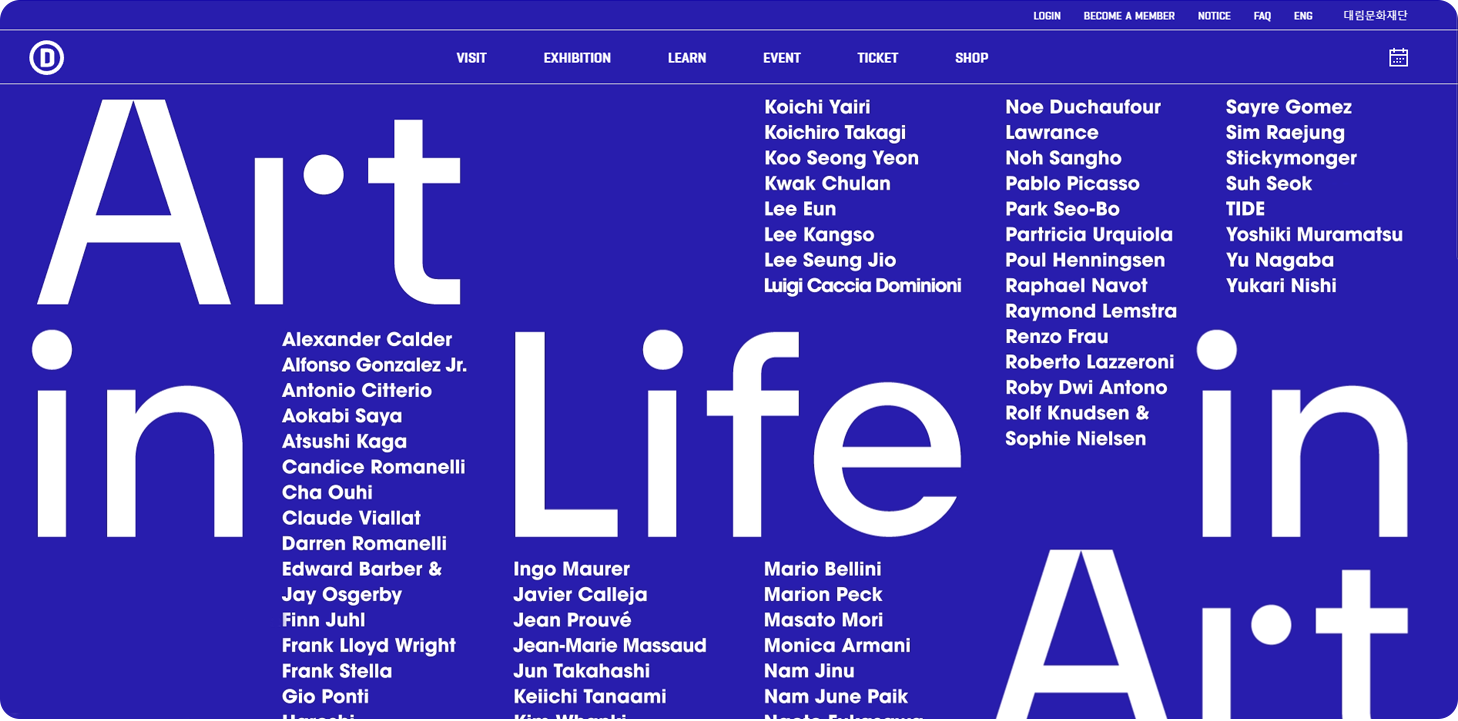Open the NOTICE link
This screenshot has height=721, width=1458.
[x=1214, y=16]
